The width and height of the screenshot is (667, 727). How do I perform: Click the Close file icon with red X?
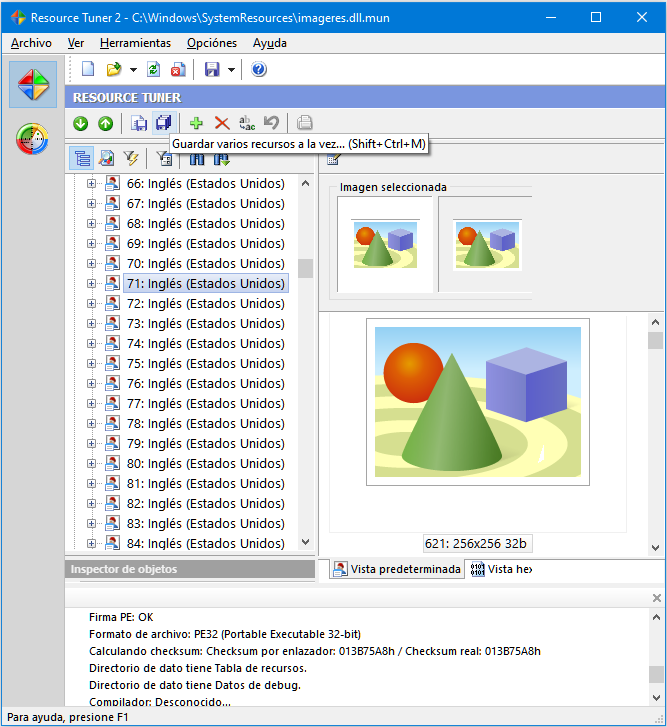pyautogui.click(x=178, y=70)
